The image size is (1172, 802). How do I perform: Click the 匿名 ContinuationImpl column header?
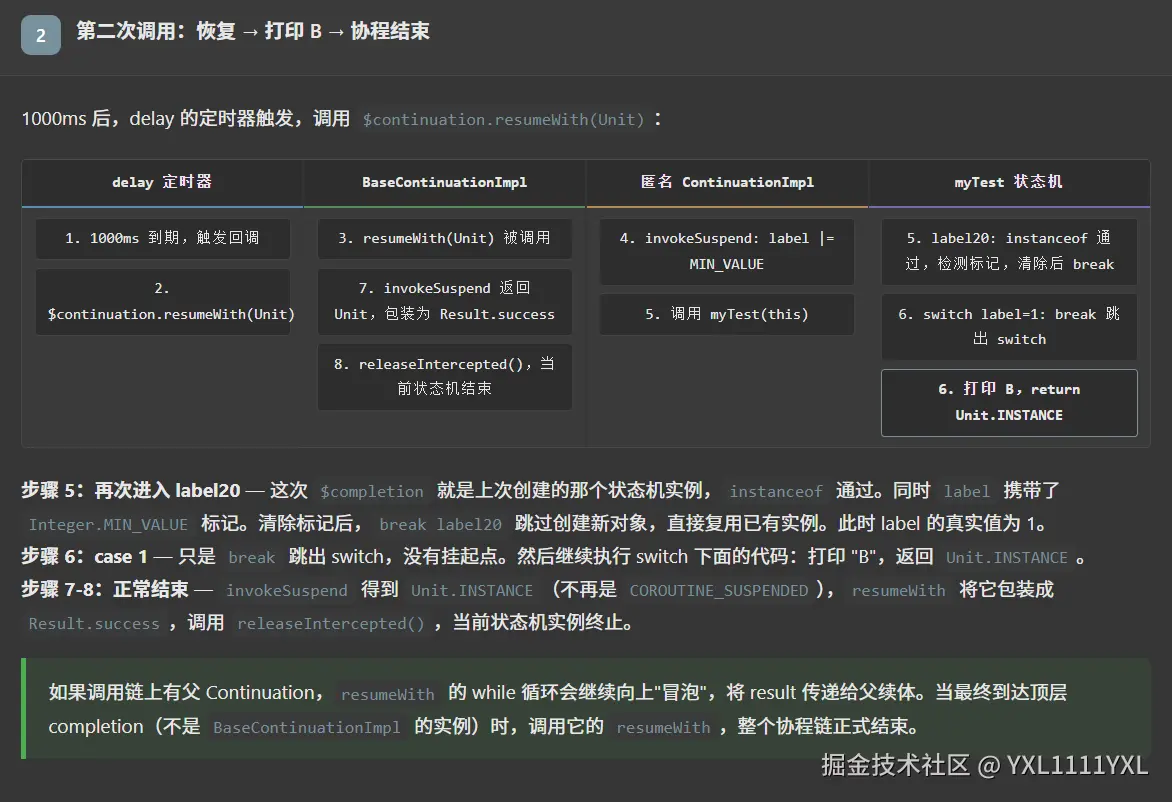pyautogui.click(x=727, y=182)
